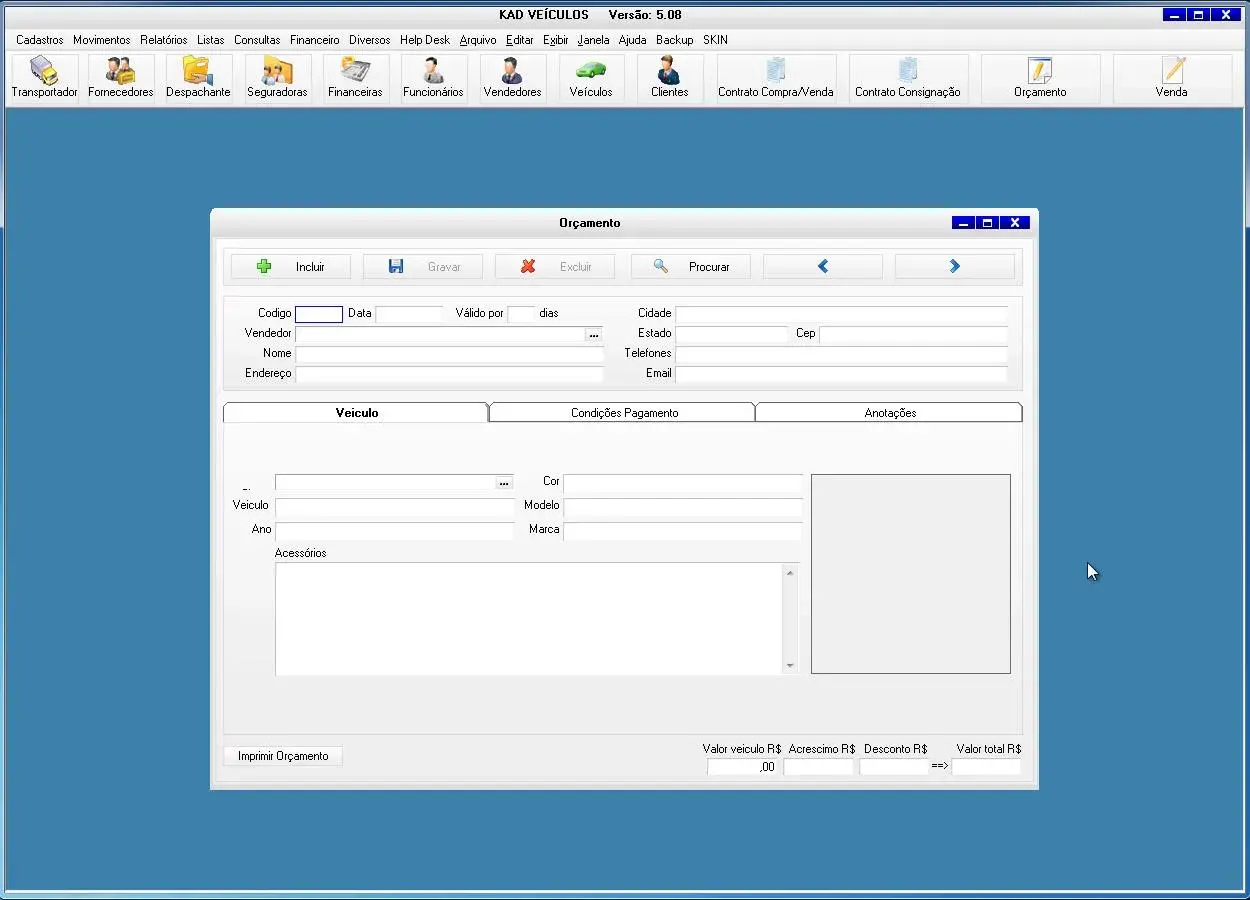Screen dimensions: 1250x900
Task: Open the Transportador truck icon
Action: coord(44,78)
